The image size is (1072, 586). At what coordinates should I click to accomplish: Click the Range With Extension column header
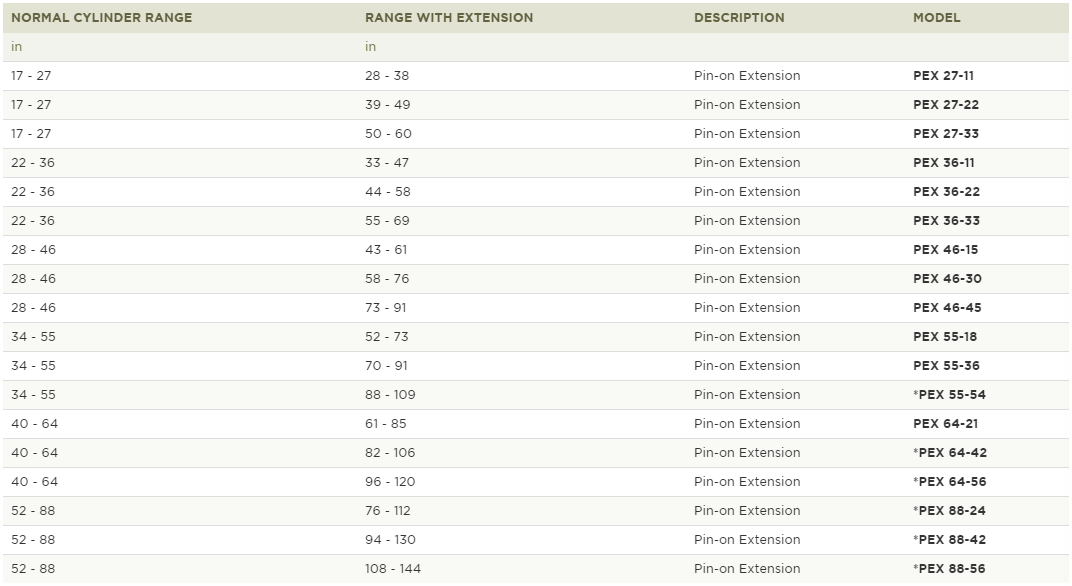click(448, 18)
